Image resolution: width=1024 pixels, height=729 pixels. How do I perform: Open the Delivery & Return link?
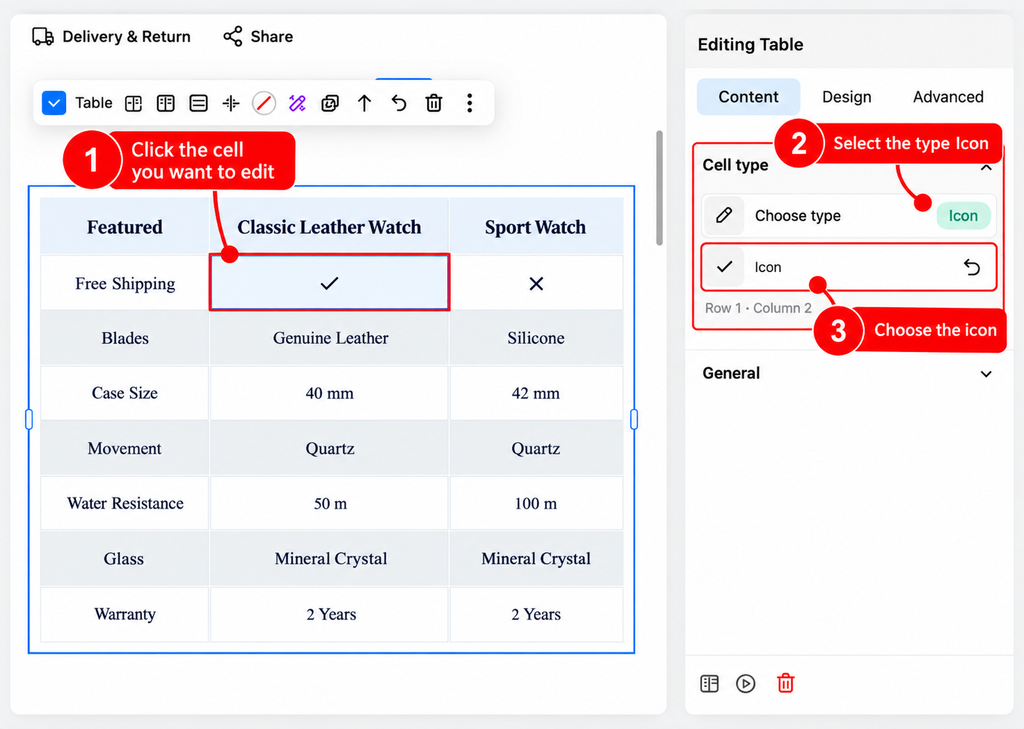112,37
